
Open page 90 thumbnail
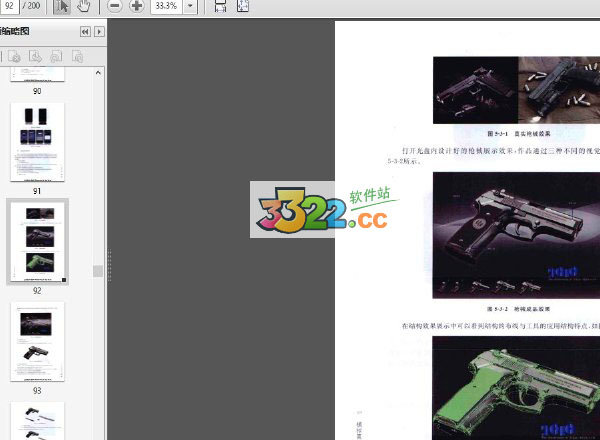(x=38, y=74)
